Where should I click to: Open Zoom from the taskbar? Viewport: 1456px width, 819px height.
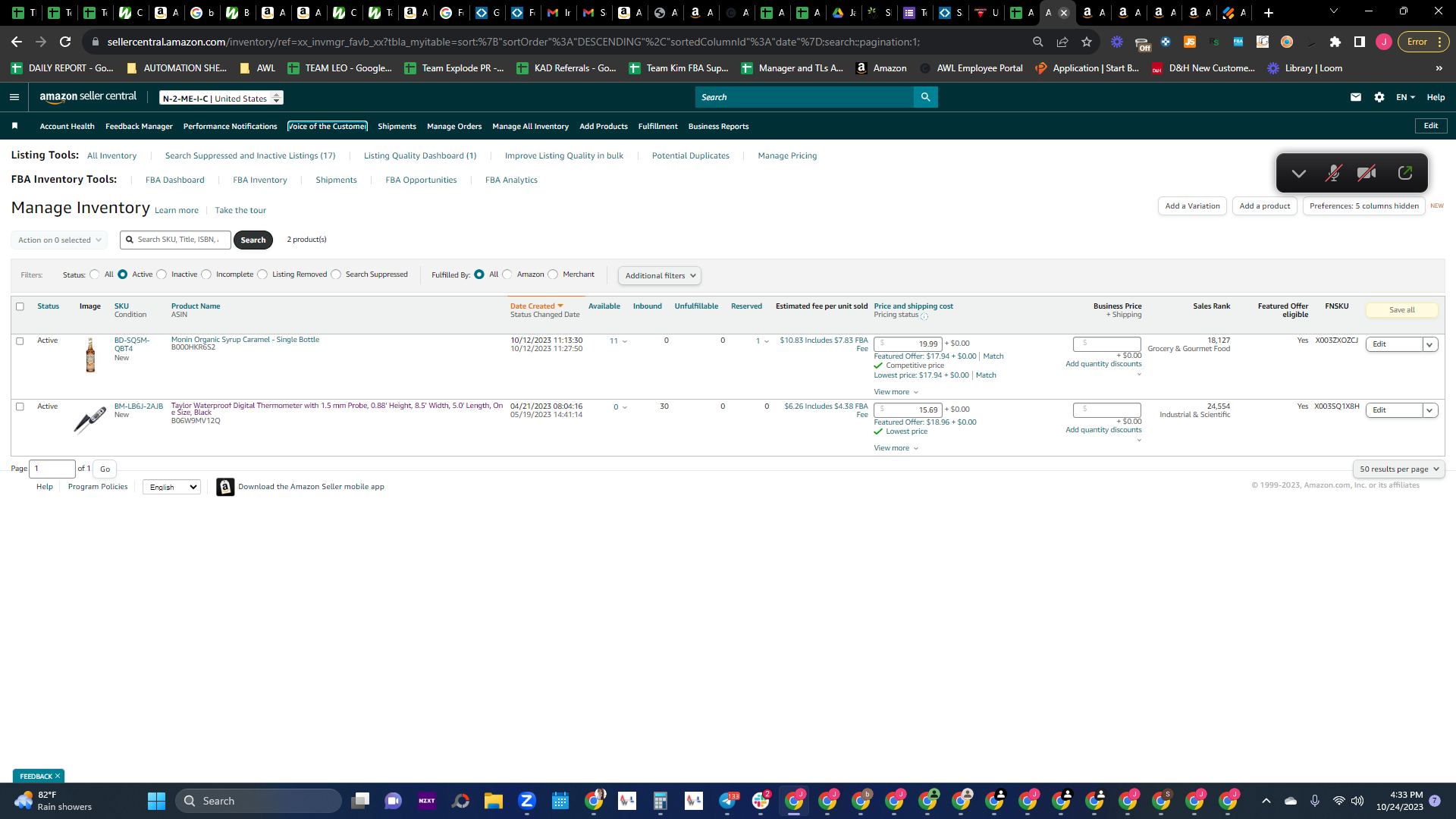pos(527,801)
